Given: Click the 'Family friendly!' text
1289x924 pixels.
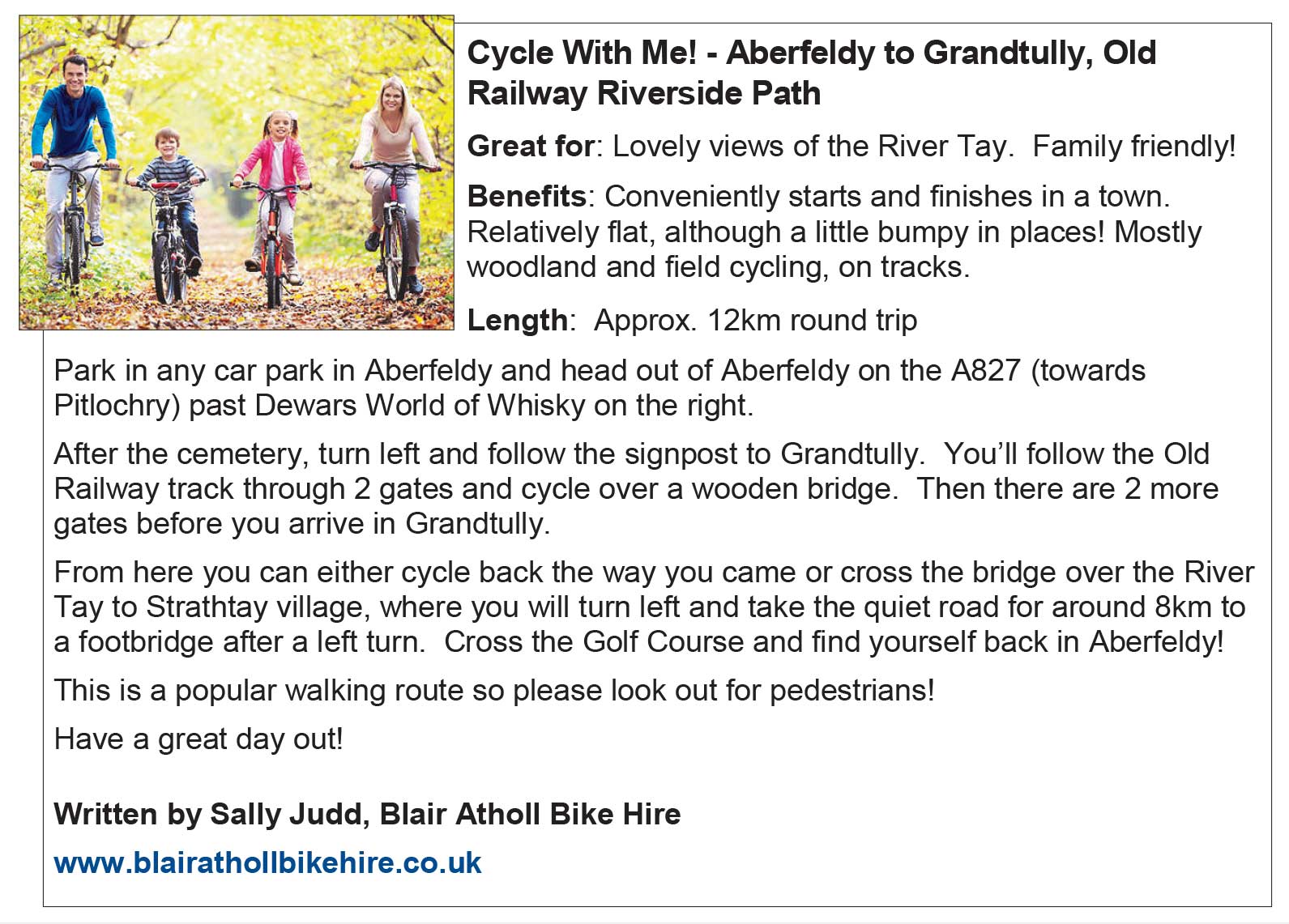Looking at the screenshot, I should tap(1134, 147).
